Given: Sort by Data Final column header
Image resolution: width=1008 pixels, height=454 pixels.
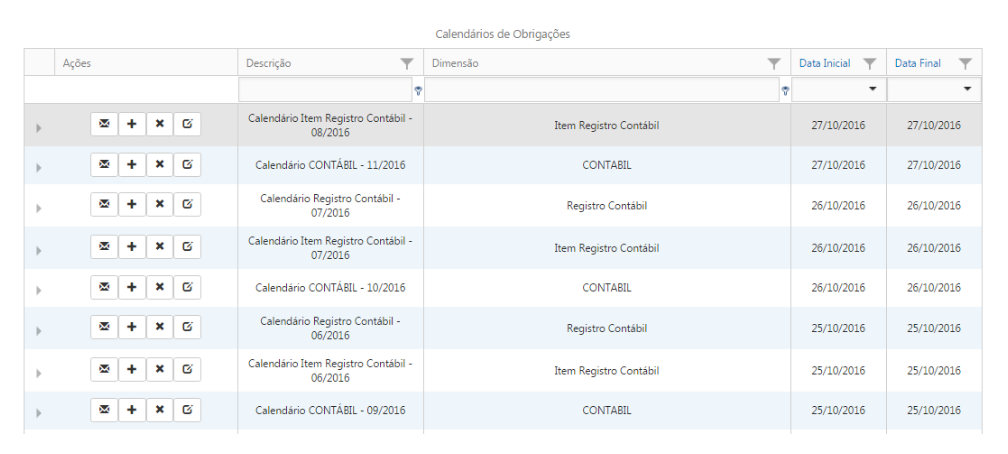Looking at the screenshot, I should pyautogui.click(x=917, y=63).
